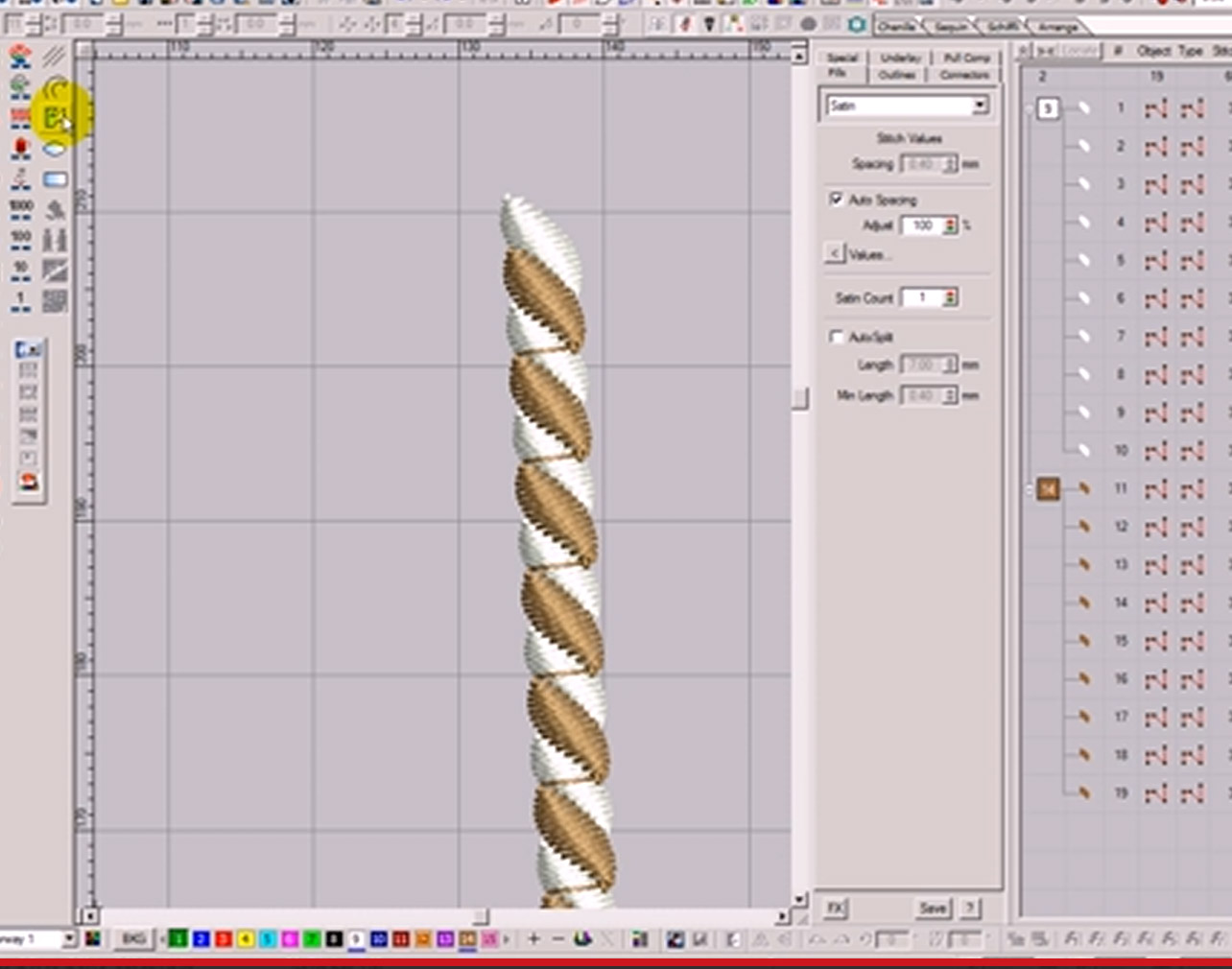Click the 10 stitch travel icon
The height and width of the screenshot is (969, 1232).
point(20,270)
